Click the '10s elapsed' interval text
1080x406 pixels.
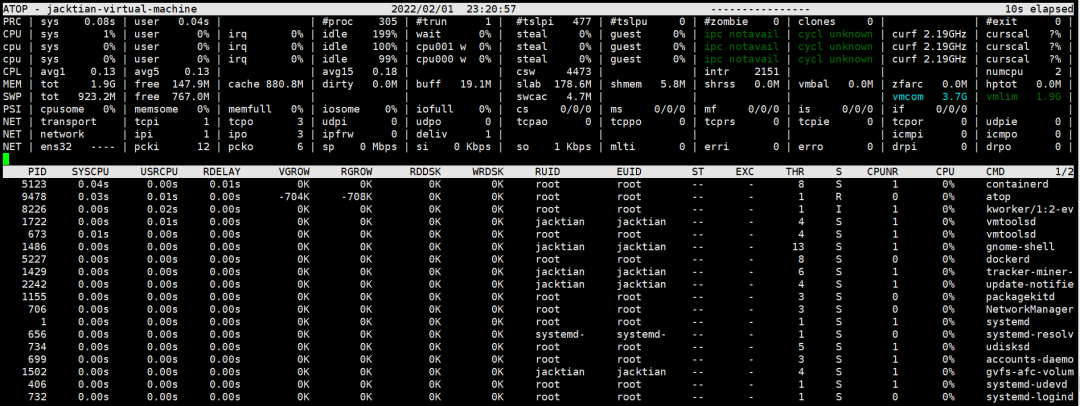pyautogui.click(x=1041, y=10)
